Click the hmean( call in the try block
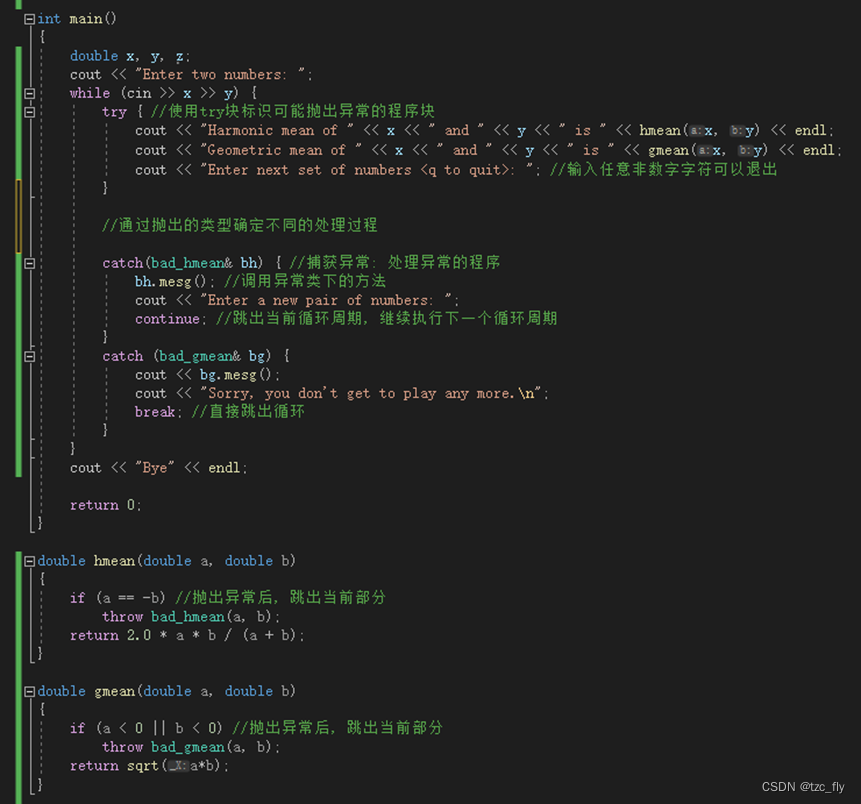The image size is (861, 804). tap(663, 131)
